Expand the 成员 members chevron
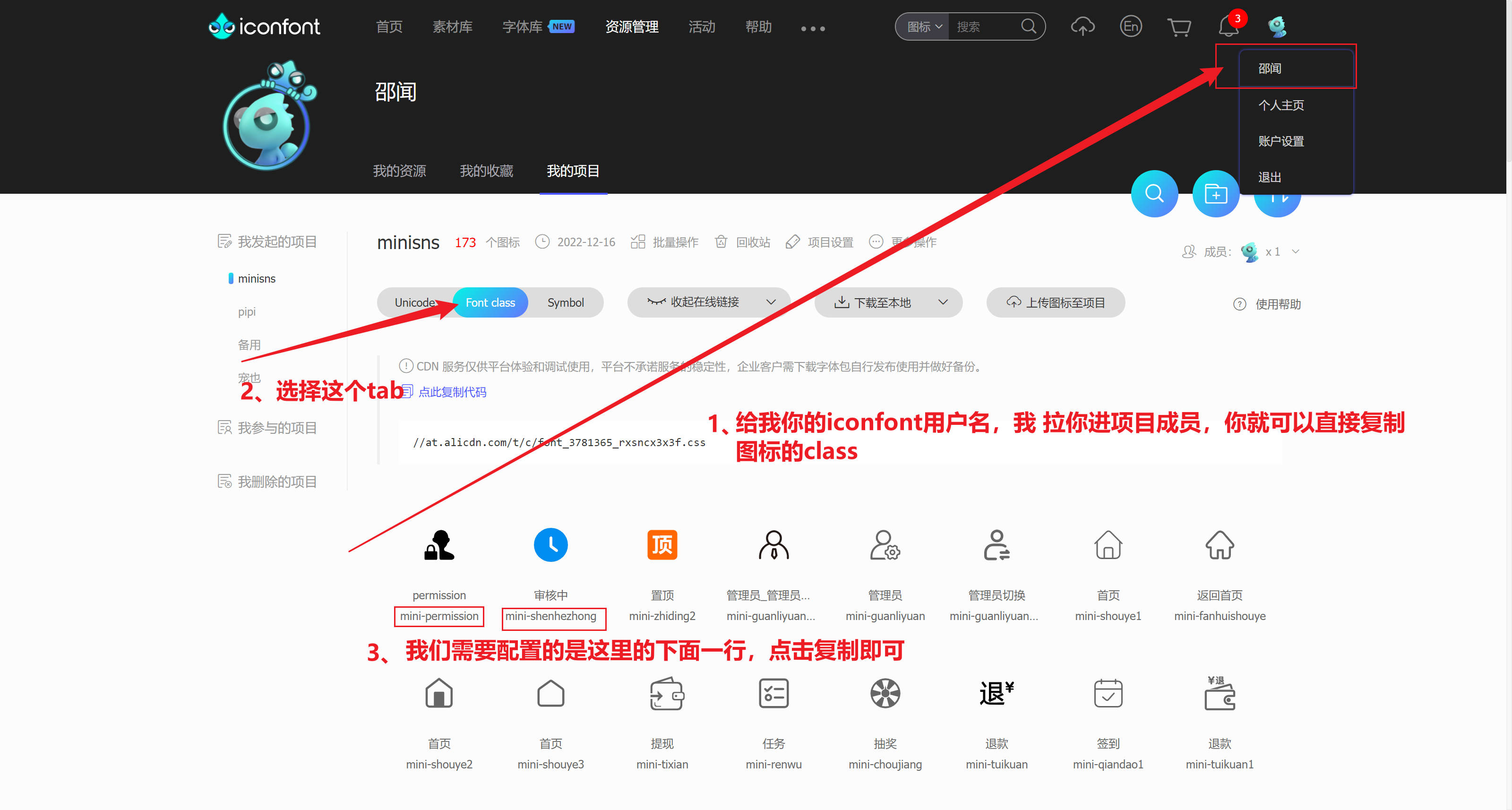The width and height of the screenshot is (1512, 810). [x=1296, y=252]
